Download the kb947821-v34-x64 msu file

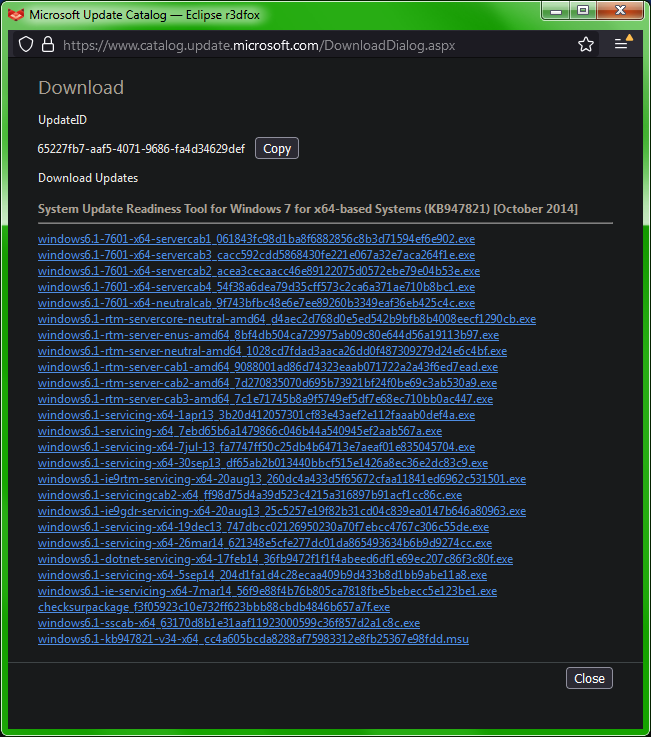253,639
